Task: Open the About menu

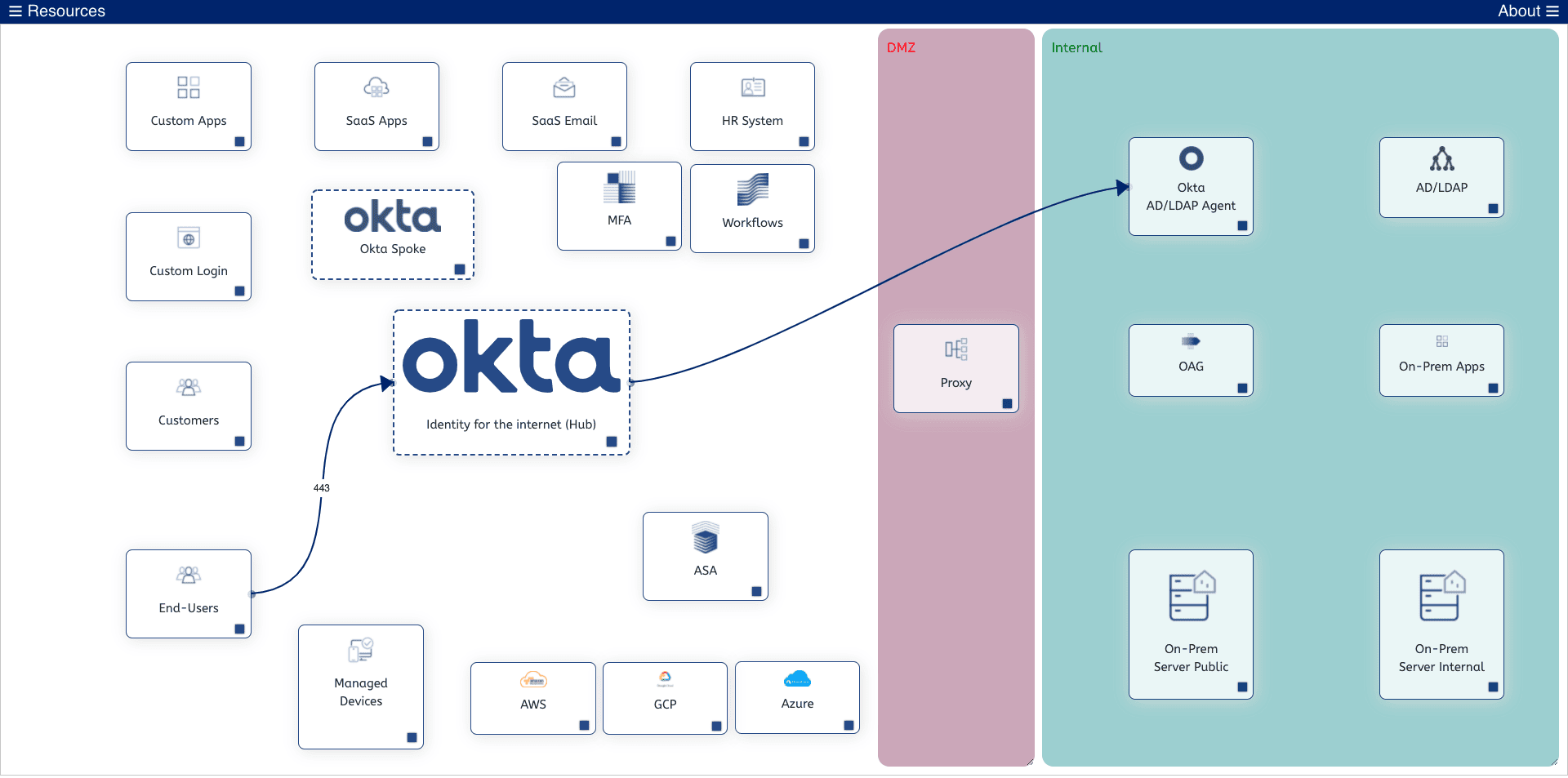Action: 1529,11
